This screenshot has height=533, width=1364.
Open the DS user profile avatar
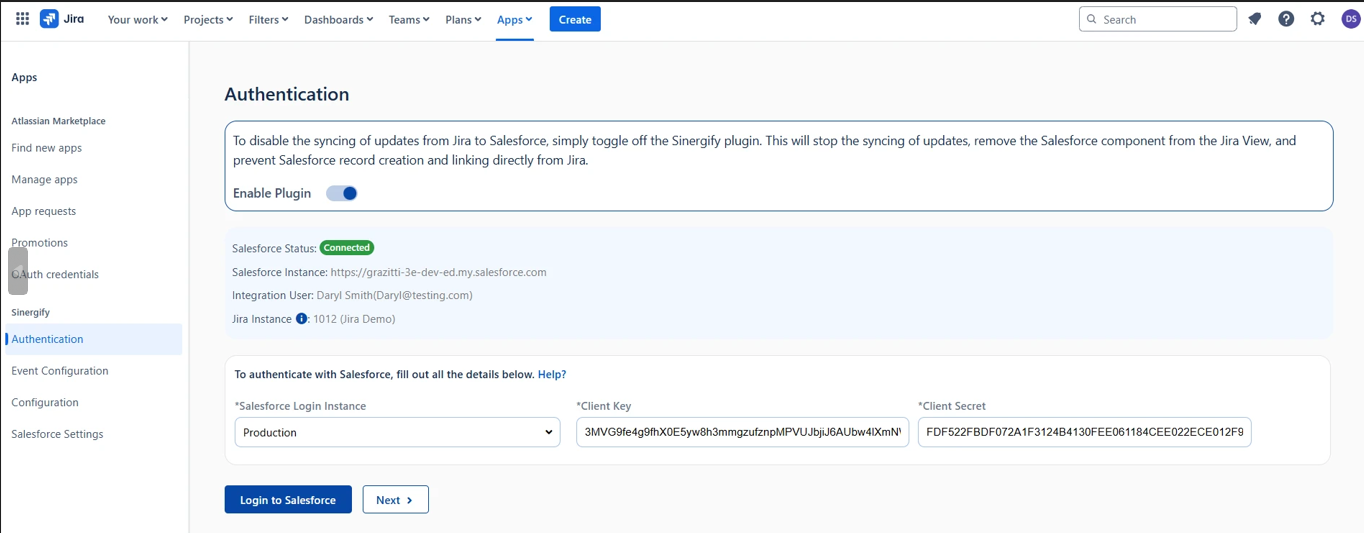pyautogui.click(x=1350, y=19)
